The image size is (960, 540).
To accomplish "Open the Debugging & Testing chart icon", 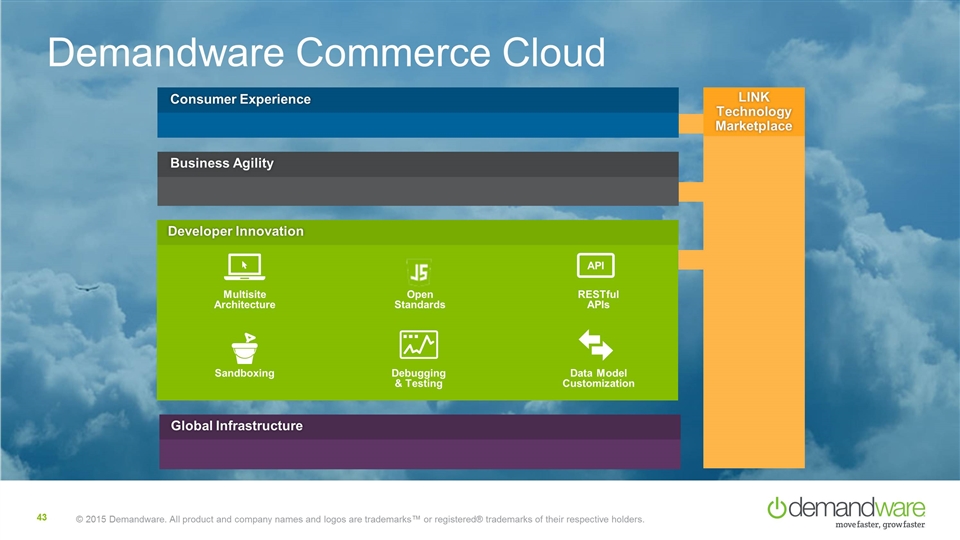I will tap(418, 345).
